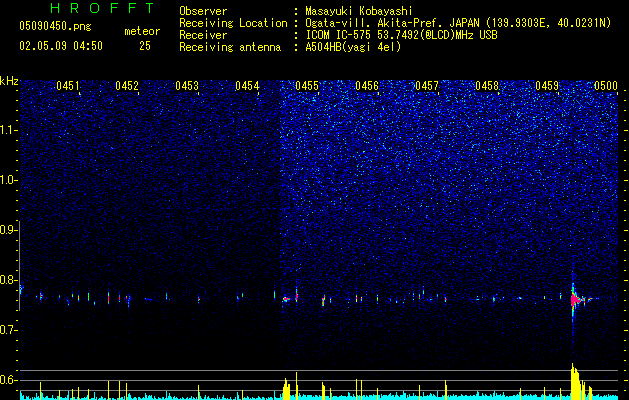Click the 0.9 kHz axis label
This screenshot has height=400, width=629.
9,230
